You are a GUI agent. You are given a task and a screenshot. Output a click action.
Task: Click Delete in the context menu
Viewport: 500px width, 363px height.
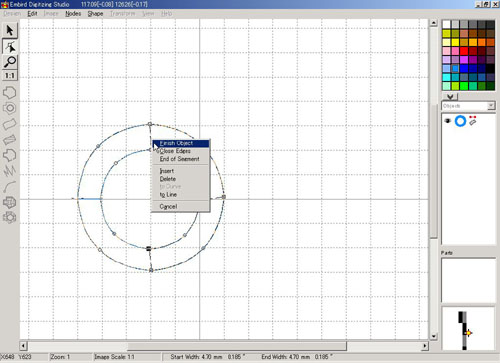[x=181, y=179]
